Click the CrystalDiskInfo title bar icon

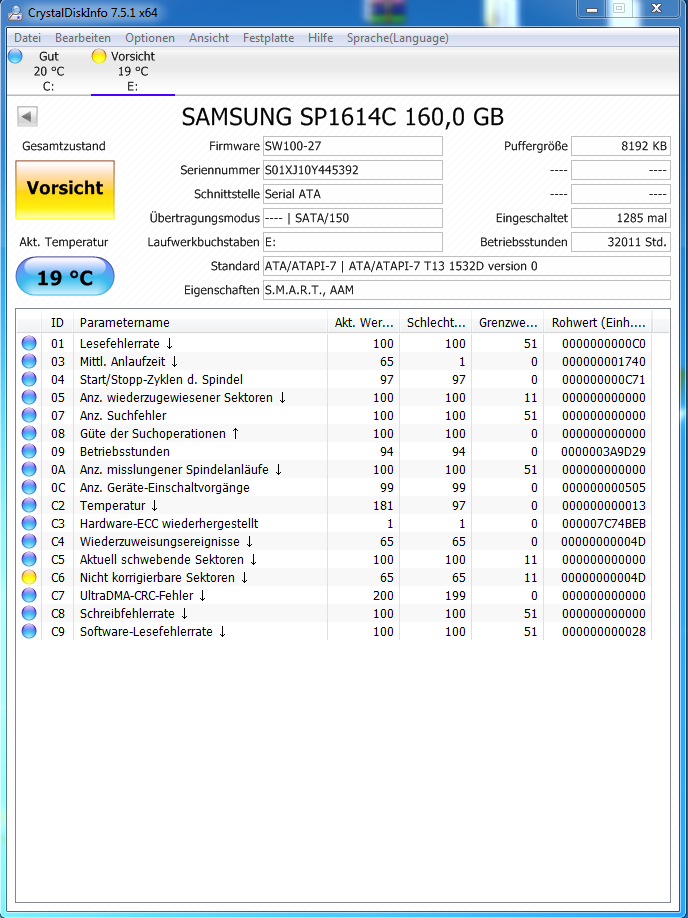15,12
